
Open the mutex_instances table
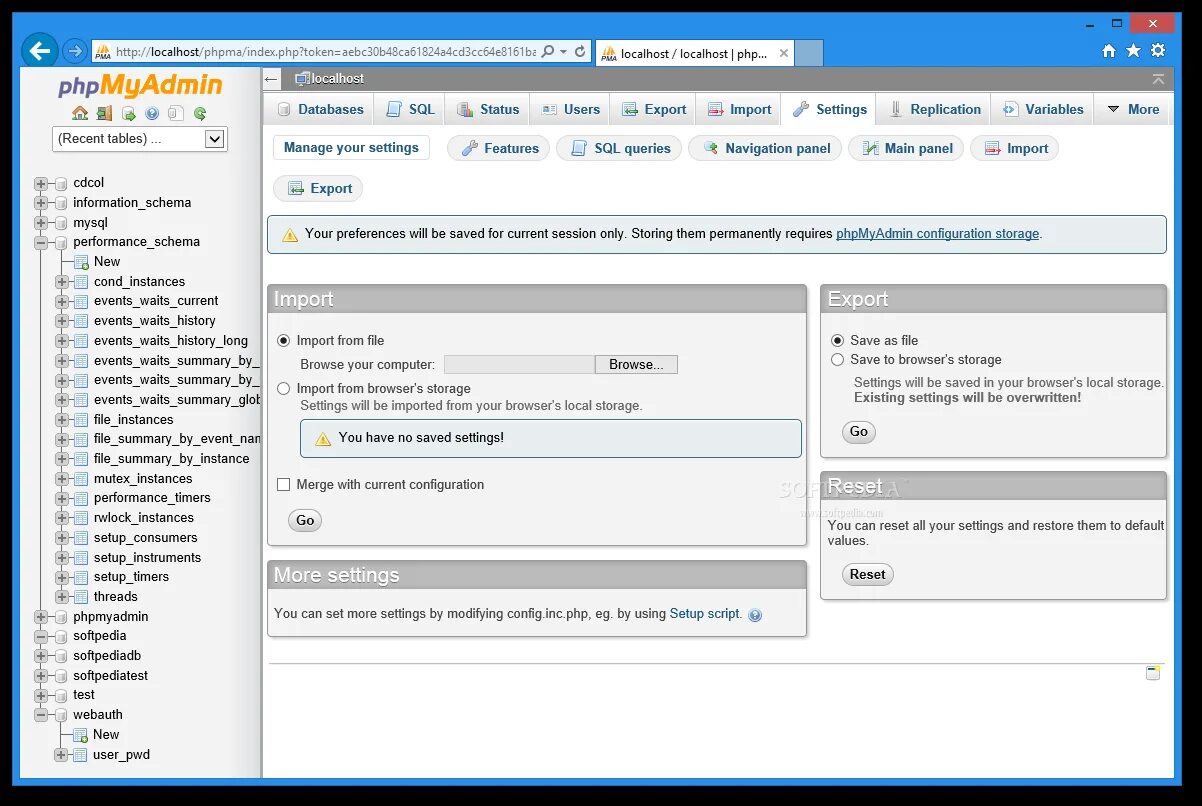pyautogui.click(x=143, y=479)
